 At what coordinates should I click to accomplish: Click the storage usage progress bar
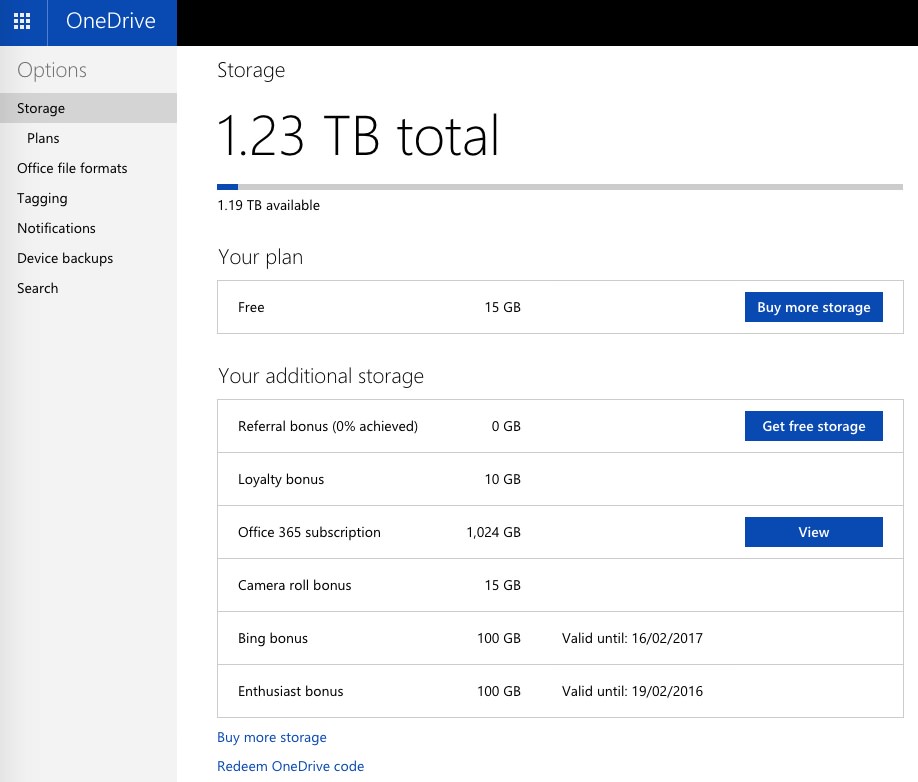pyautogui.click(x=560, y=187)
